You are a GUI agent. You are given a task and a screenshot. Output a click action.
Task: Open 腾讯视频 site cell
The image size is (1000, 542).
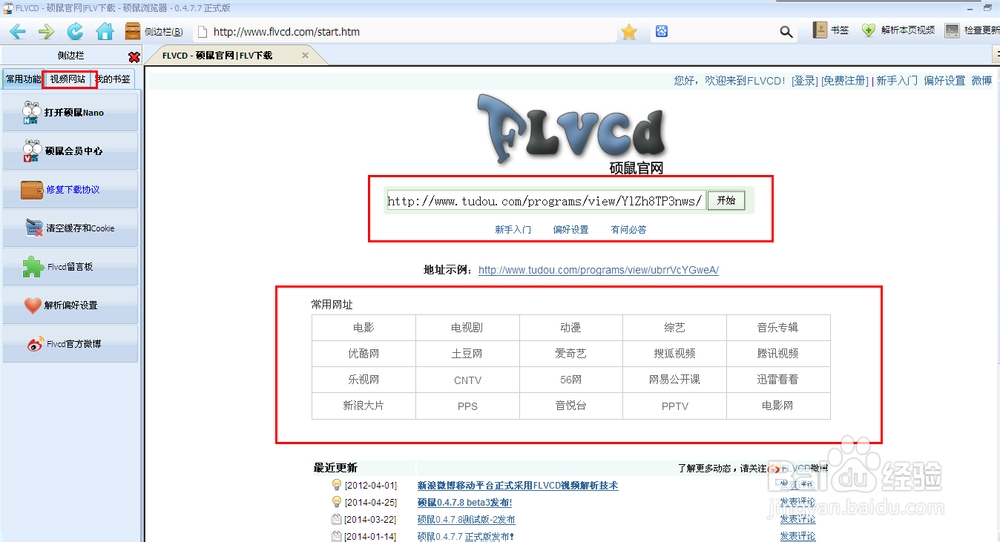(x=777, y=353)
